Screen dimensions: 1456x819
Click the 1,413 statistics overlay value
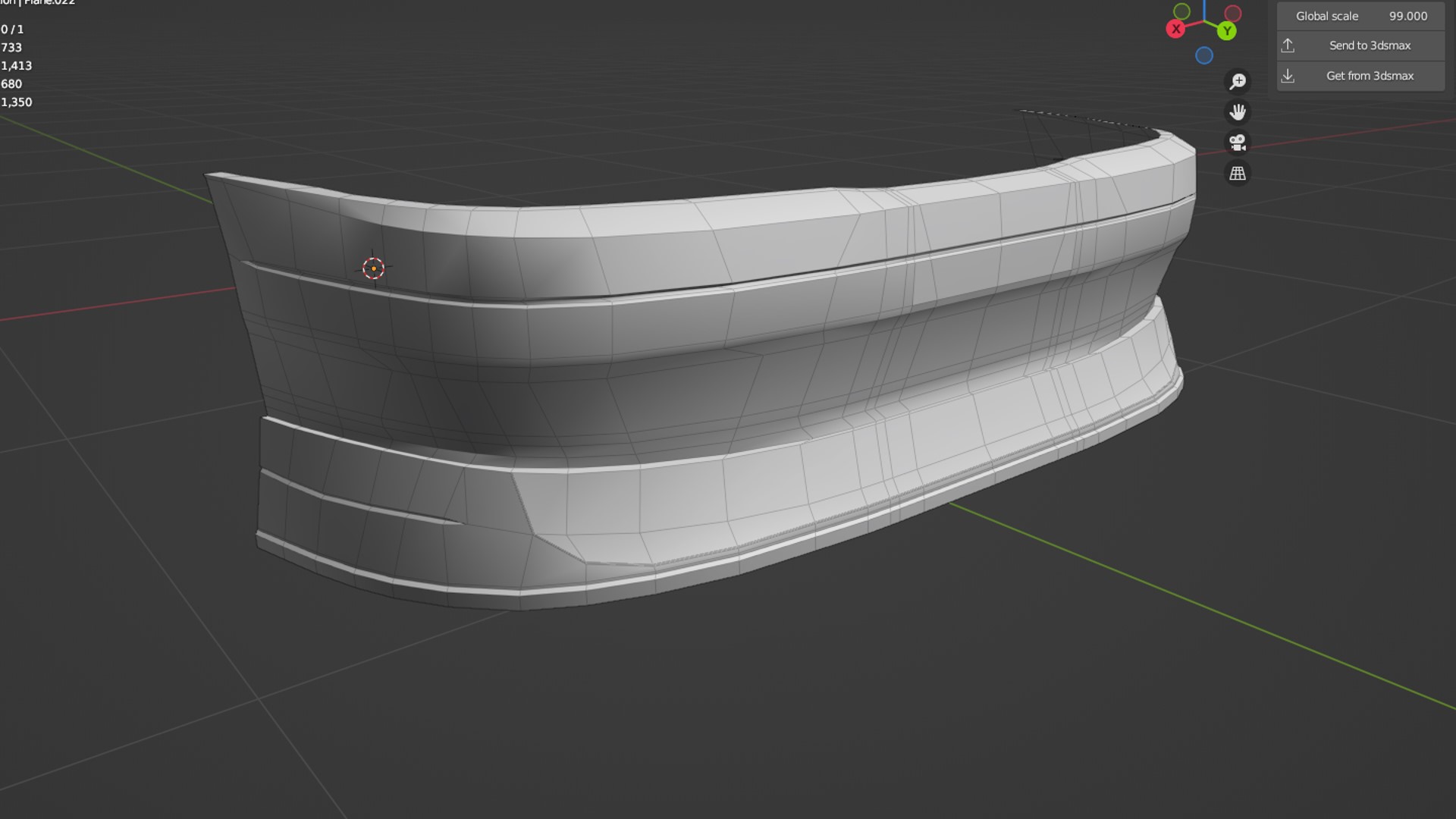point(17,66)
